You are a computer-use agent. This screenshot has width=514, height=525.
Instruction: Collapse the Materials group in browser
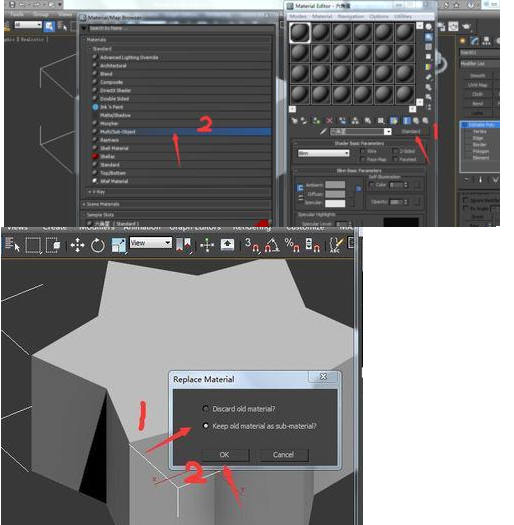click(x=85, y=40)
